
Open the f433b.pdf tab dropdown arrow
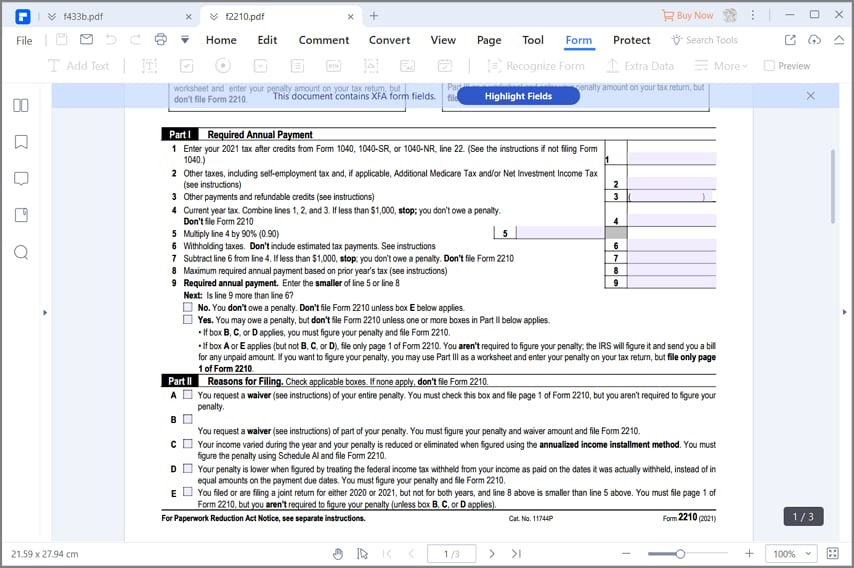[52, 16]
